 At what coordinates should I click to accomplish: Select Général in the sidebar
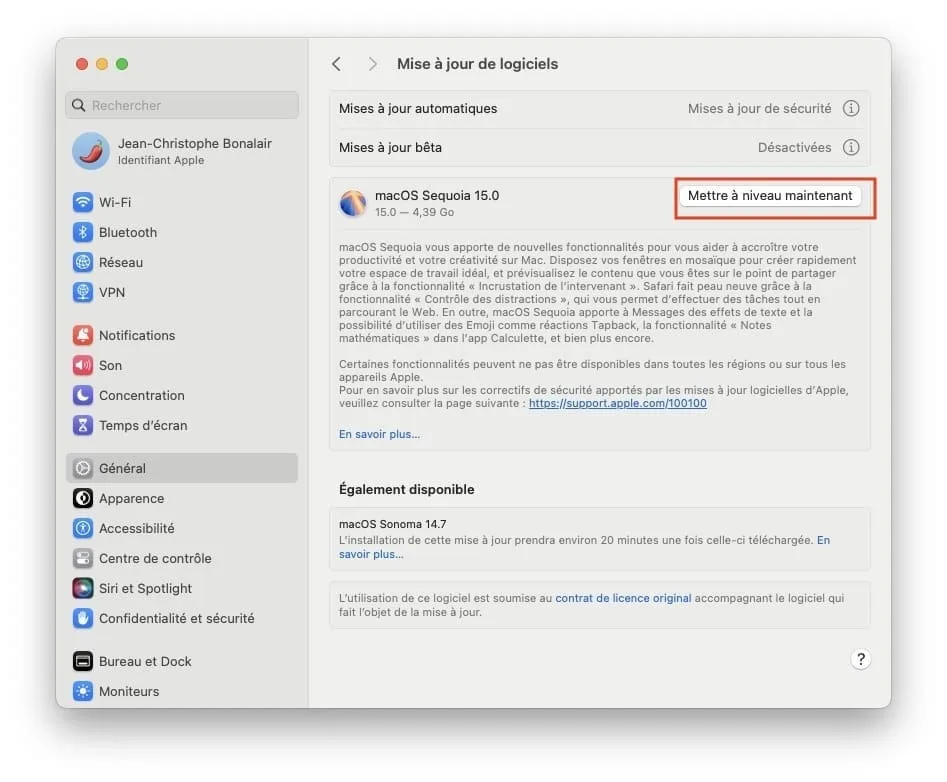point(122,468)
